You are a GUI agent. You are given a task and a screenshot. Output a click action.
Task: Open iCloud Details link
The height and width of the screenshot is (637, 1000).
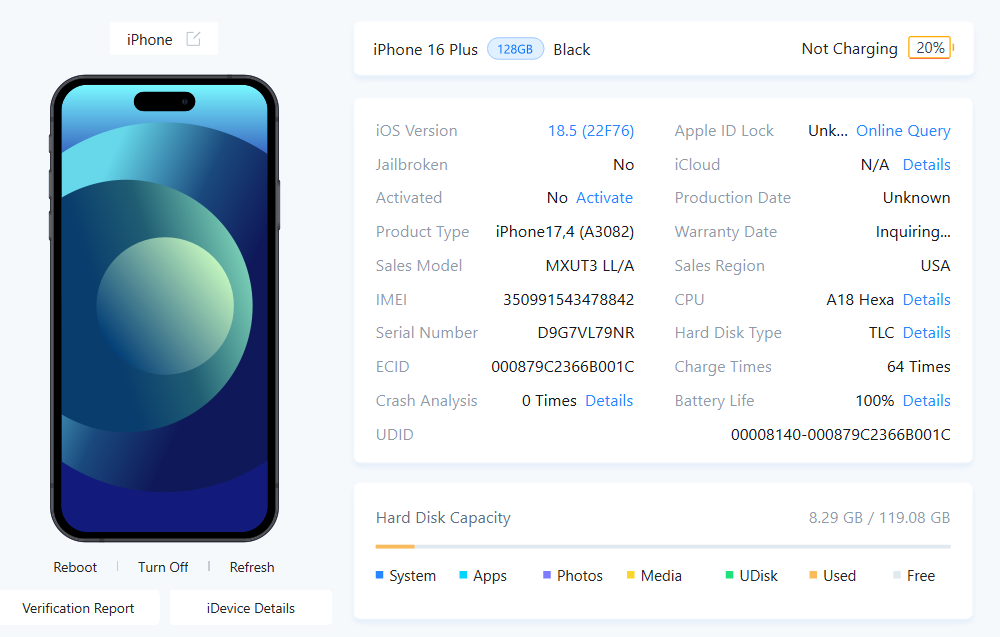click(x=927, y=165)
